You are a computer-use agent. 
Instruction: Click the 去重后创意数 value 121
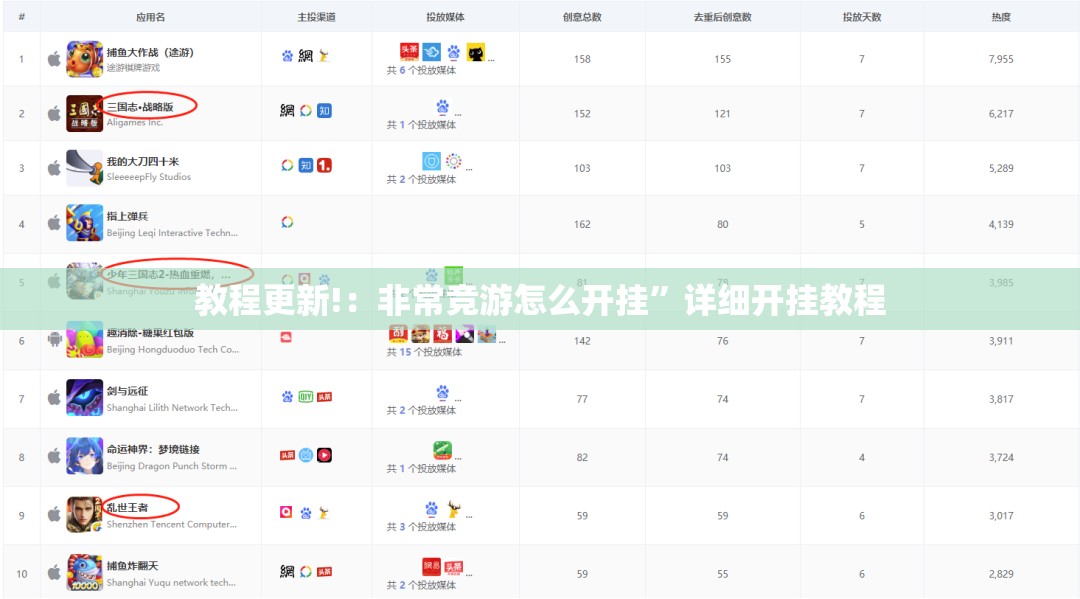(x=723, y=114)
